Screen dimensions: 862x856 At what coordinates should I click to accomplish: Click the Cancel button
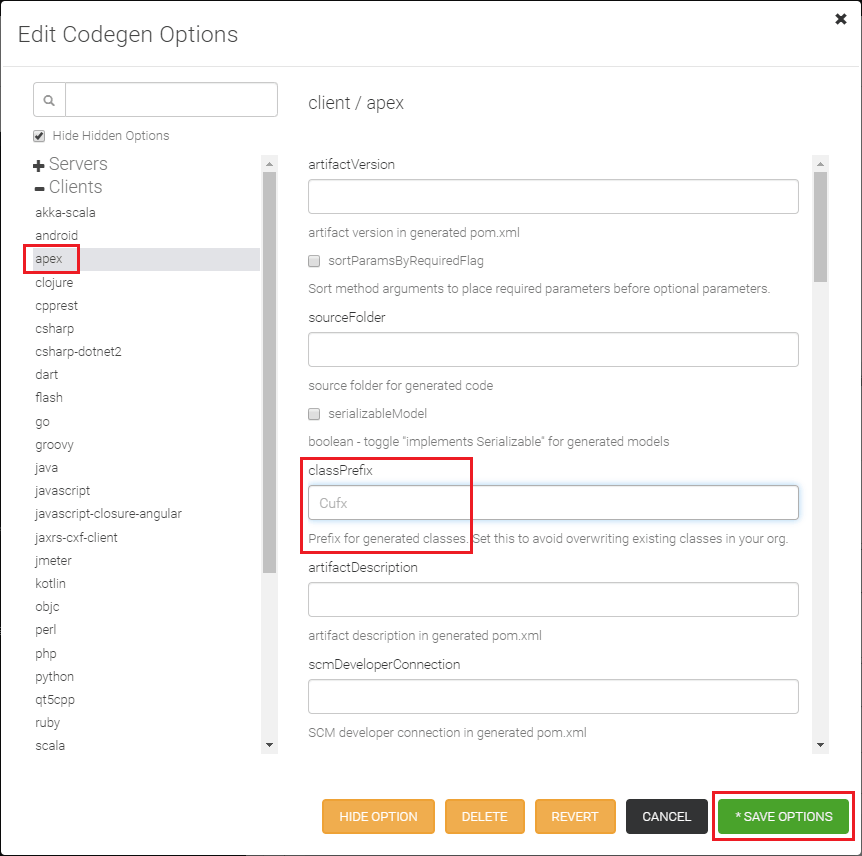point(666,816)
